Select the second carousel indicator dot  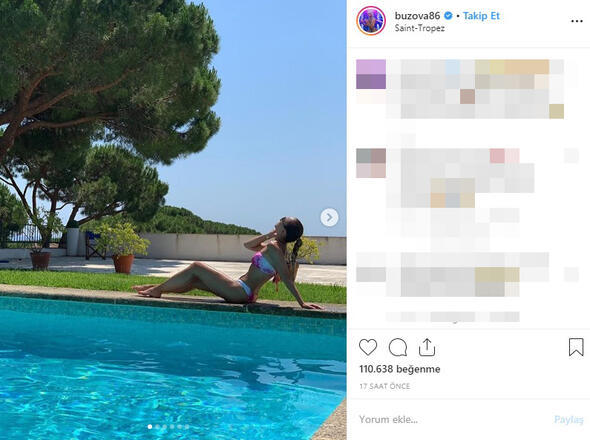click(157, 426)
